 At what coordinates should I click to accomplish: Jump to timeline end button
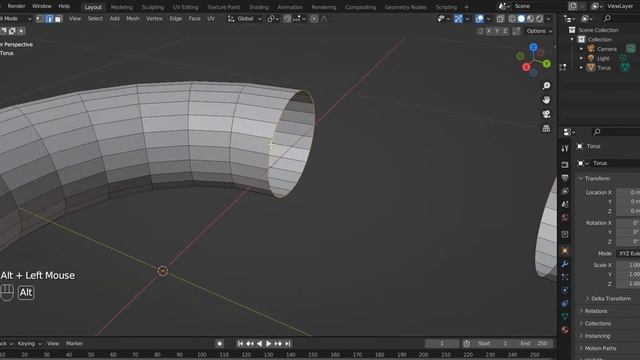(288, 344)
